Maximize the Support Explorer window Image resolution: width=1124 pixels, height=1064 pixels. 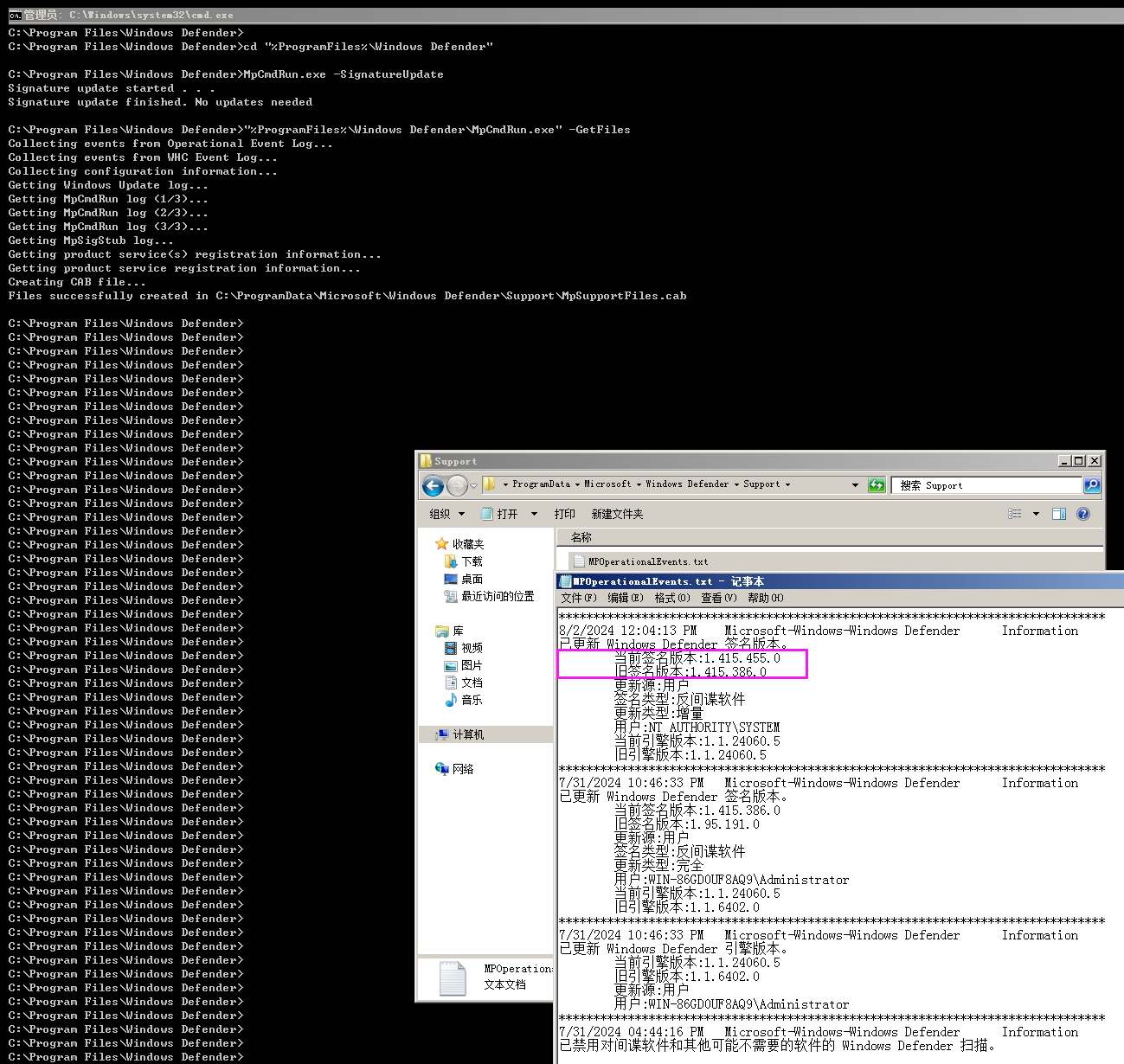tap(1079, 461)
